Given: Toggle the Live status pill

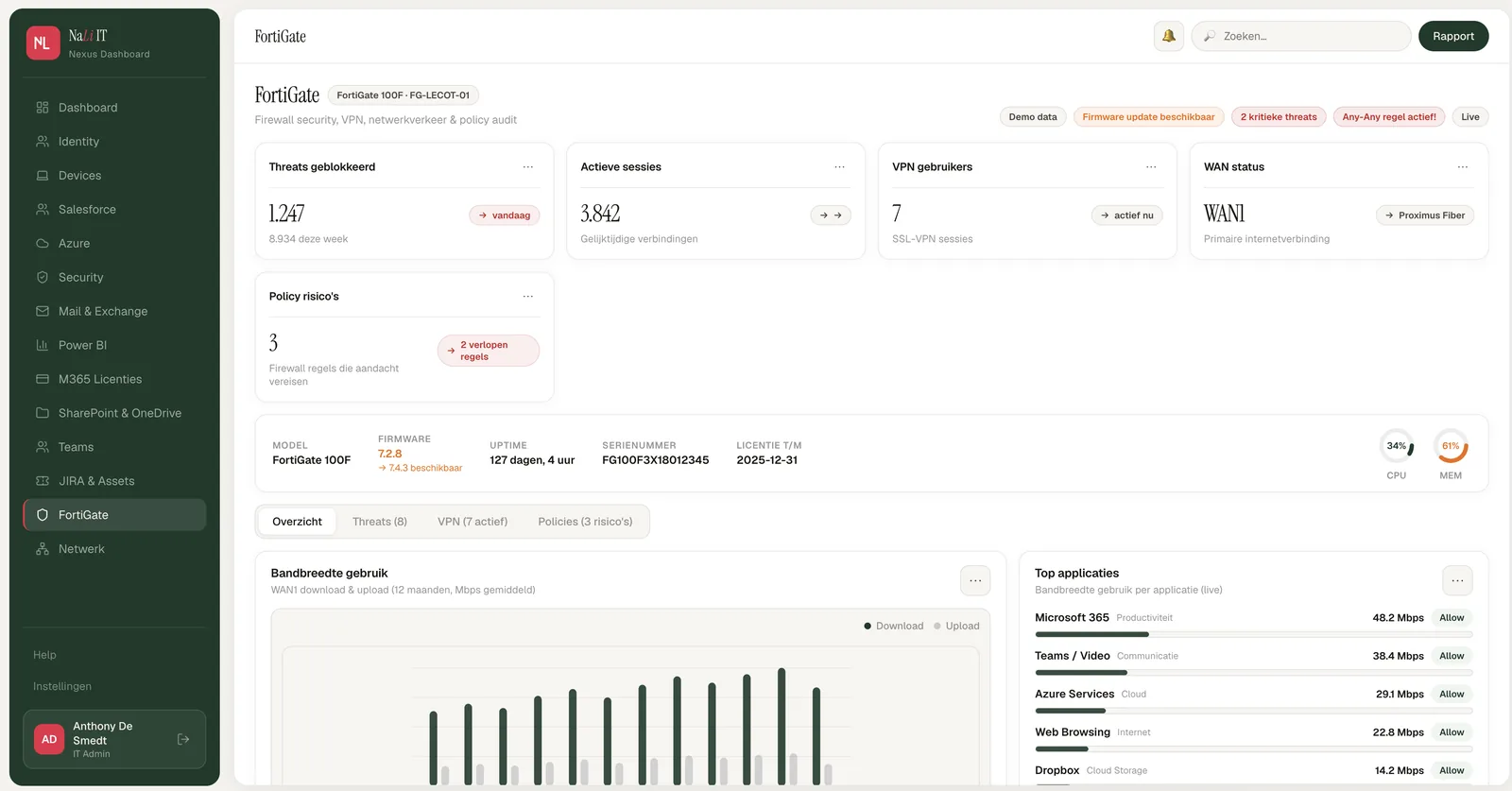Looking at the screenshot, I should (x=1470, y=117).
